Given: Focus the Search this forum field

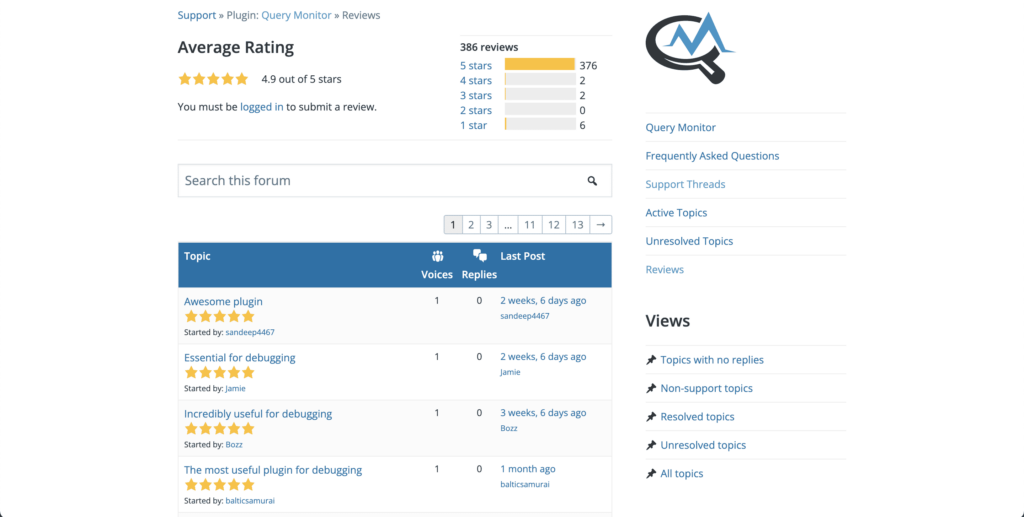Looking at the screenshot, I should [x=380, y=181].
